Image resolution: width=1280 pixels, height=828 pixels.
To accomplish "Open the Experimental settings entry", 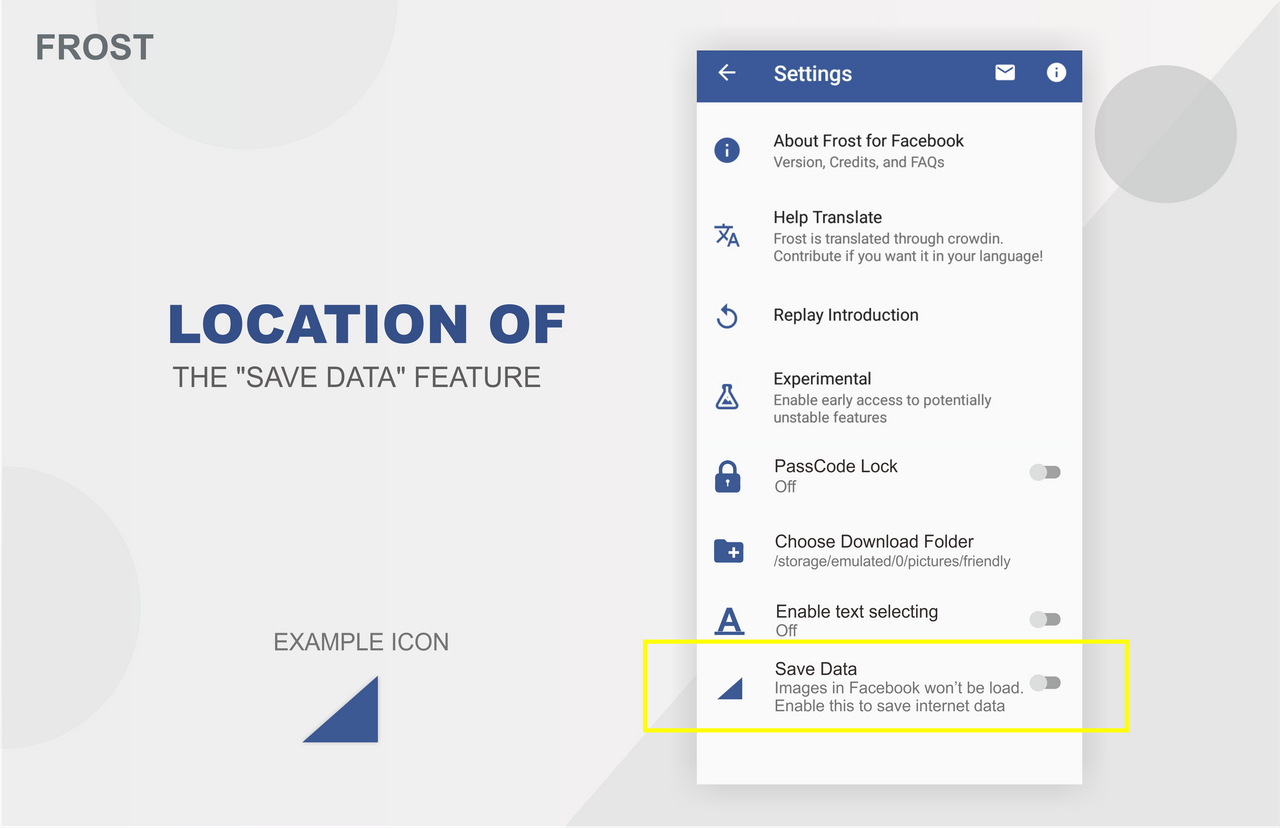I will [x=889, y=397].
